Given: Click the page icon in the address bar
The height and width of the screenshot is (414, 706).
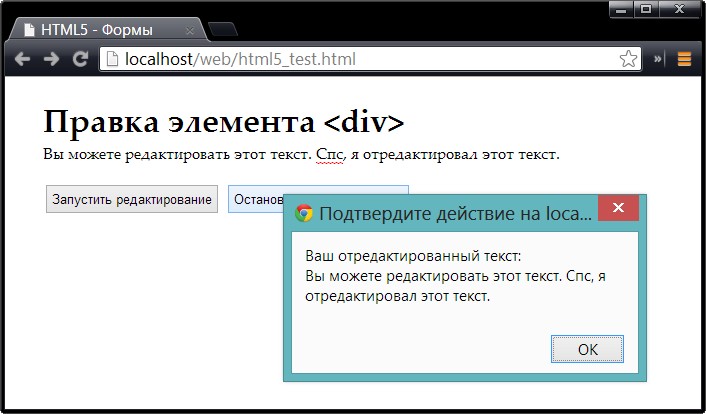Looking at the screenshot, I should tap(112, 59).
